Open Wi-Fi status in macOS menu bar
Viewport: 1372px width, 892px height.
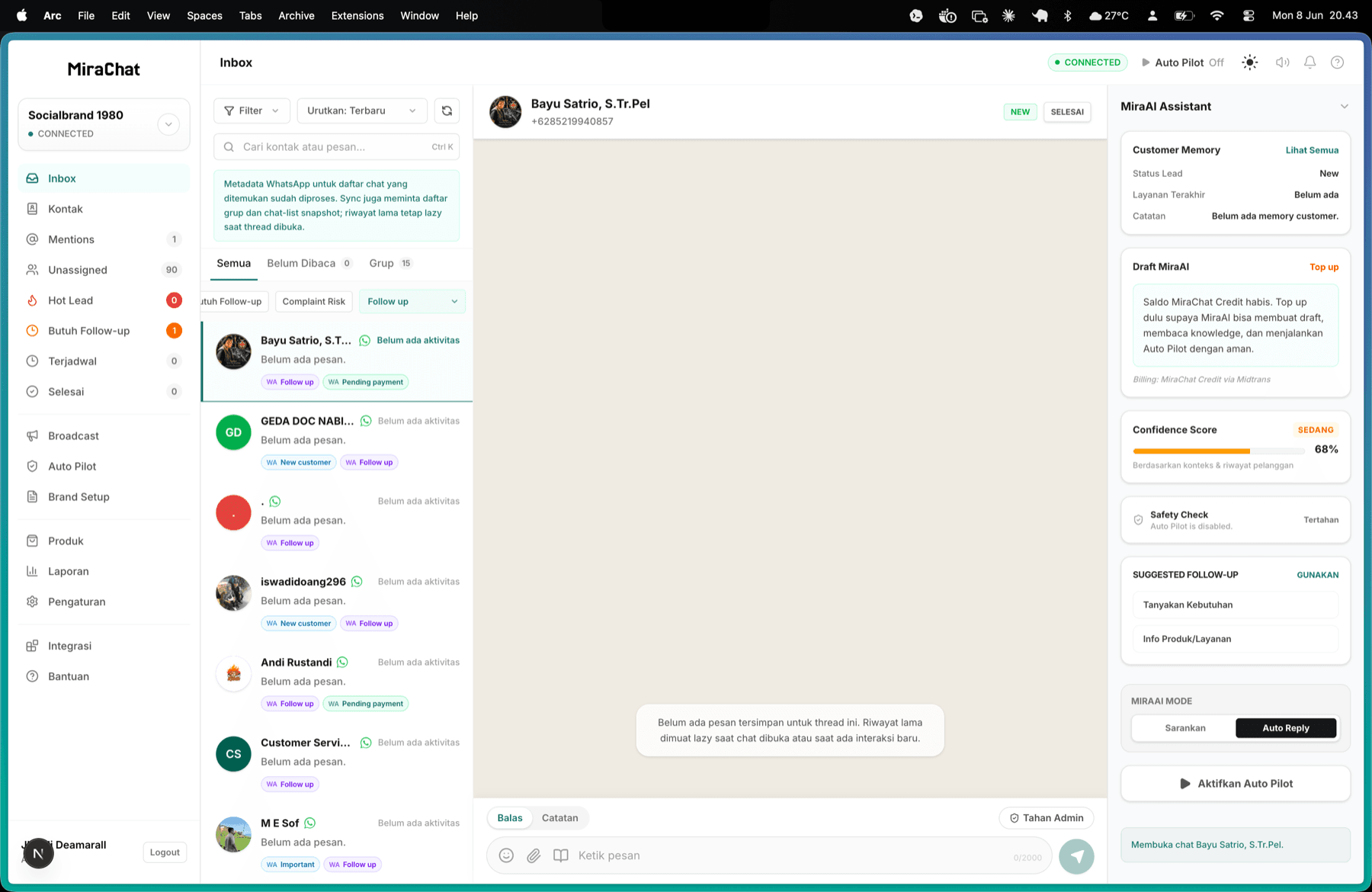1217,15
